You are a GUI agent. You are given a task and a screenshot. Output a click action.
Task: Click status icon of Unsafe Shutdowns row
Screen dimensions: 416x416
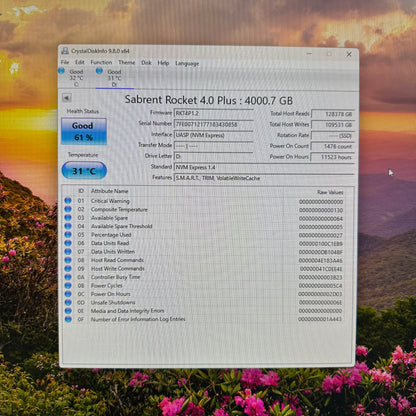coord(68,302)
